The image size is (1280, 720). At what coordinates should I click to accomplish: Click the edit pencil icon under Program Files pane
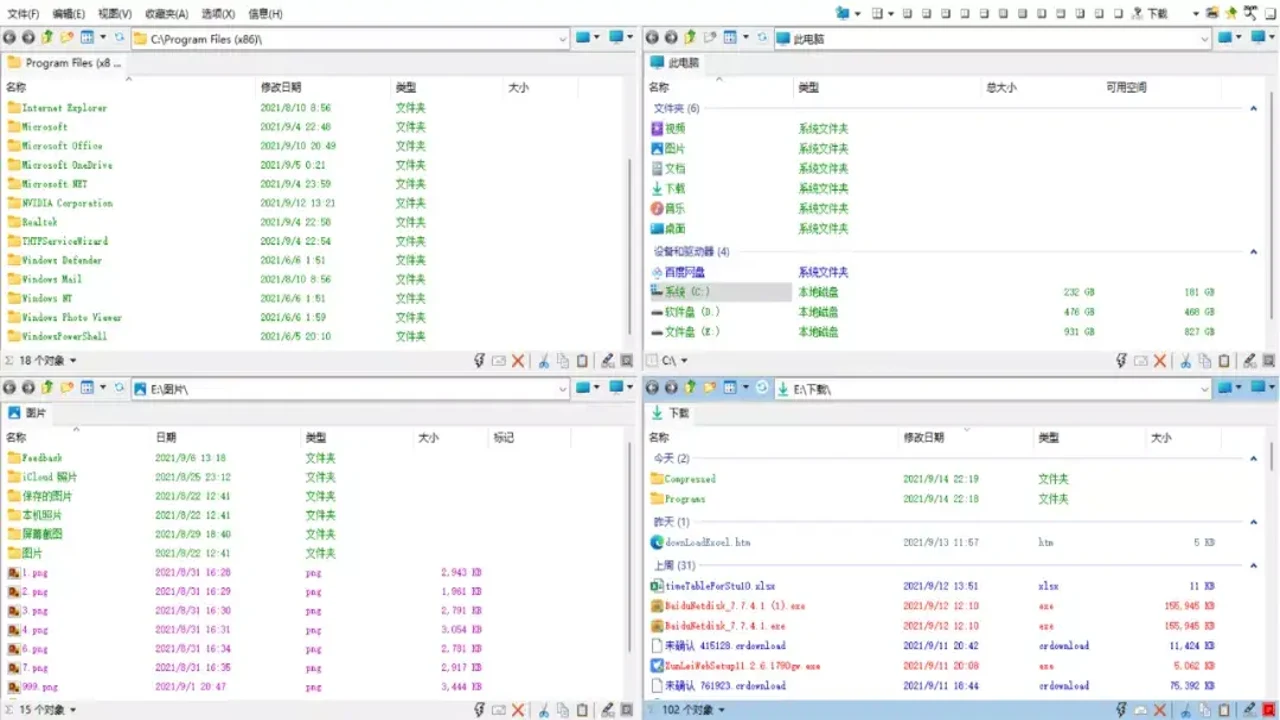click(x=607, y=361)
